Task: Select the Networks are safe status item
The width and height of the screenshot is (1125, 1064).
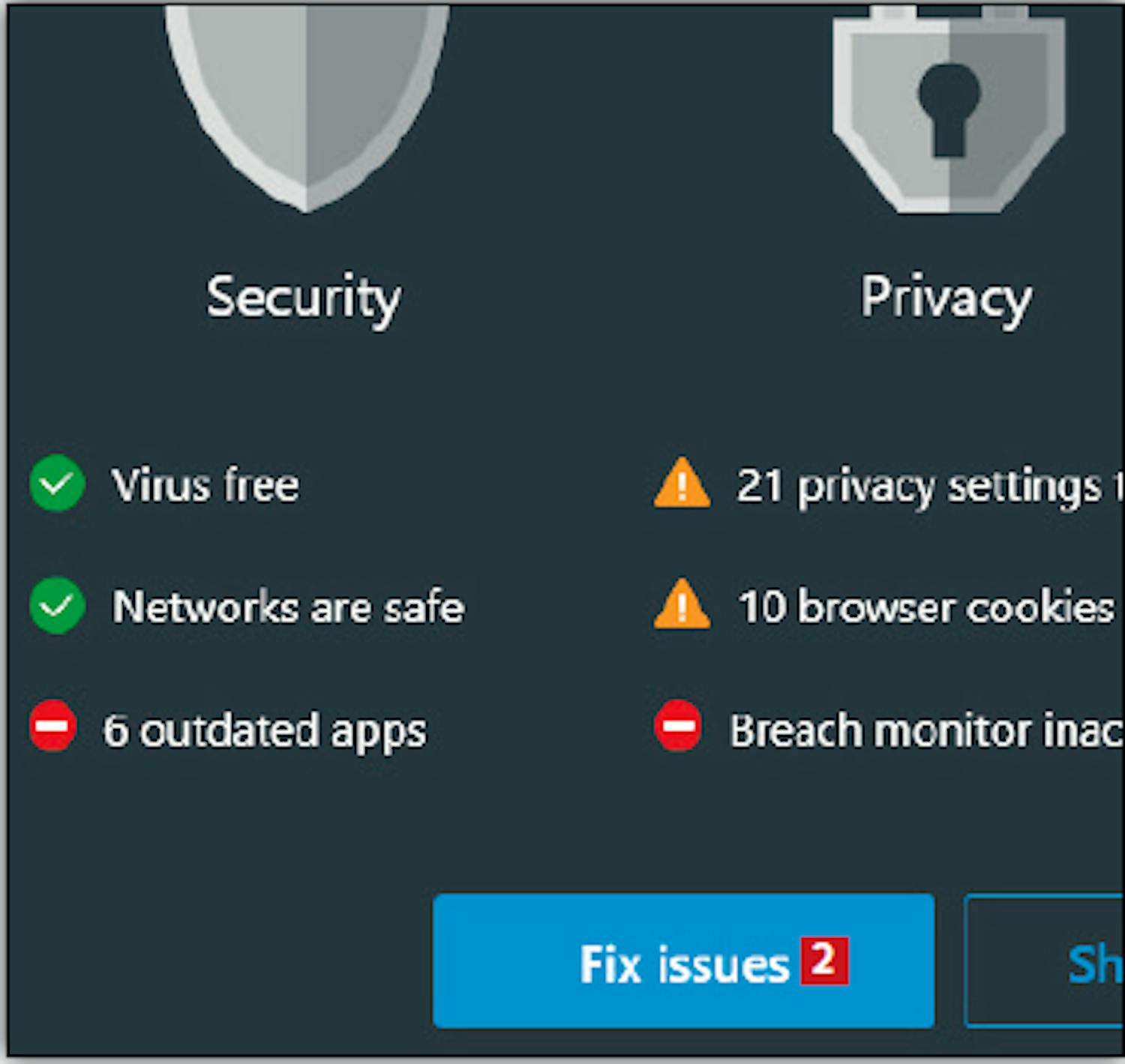Action: click(x=288, y=607)
